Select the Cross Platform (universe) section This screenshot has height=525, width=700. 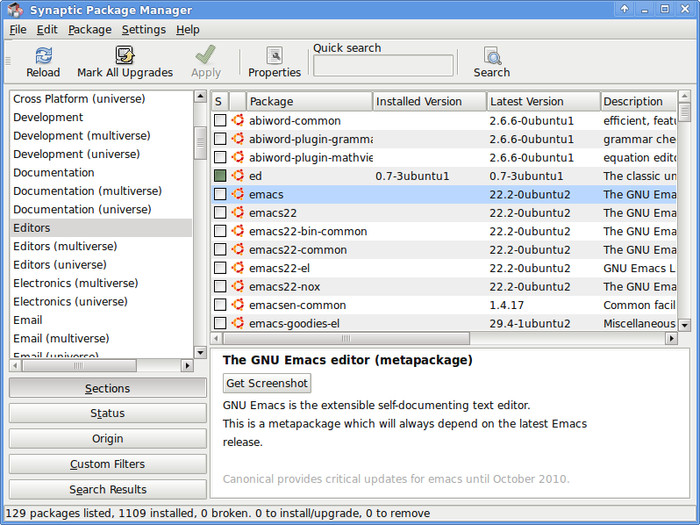(101, 99)
